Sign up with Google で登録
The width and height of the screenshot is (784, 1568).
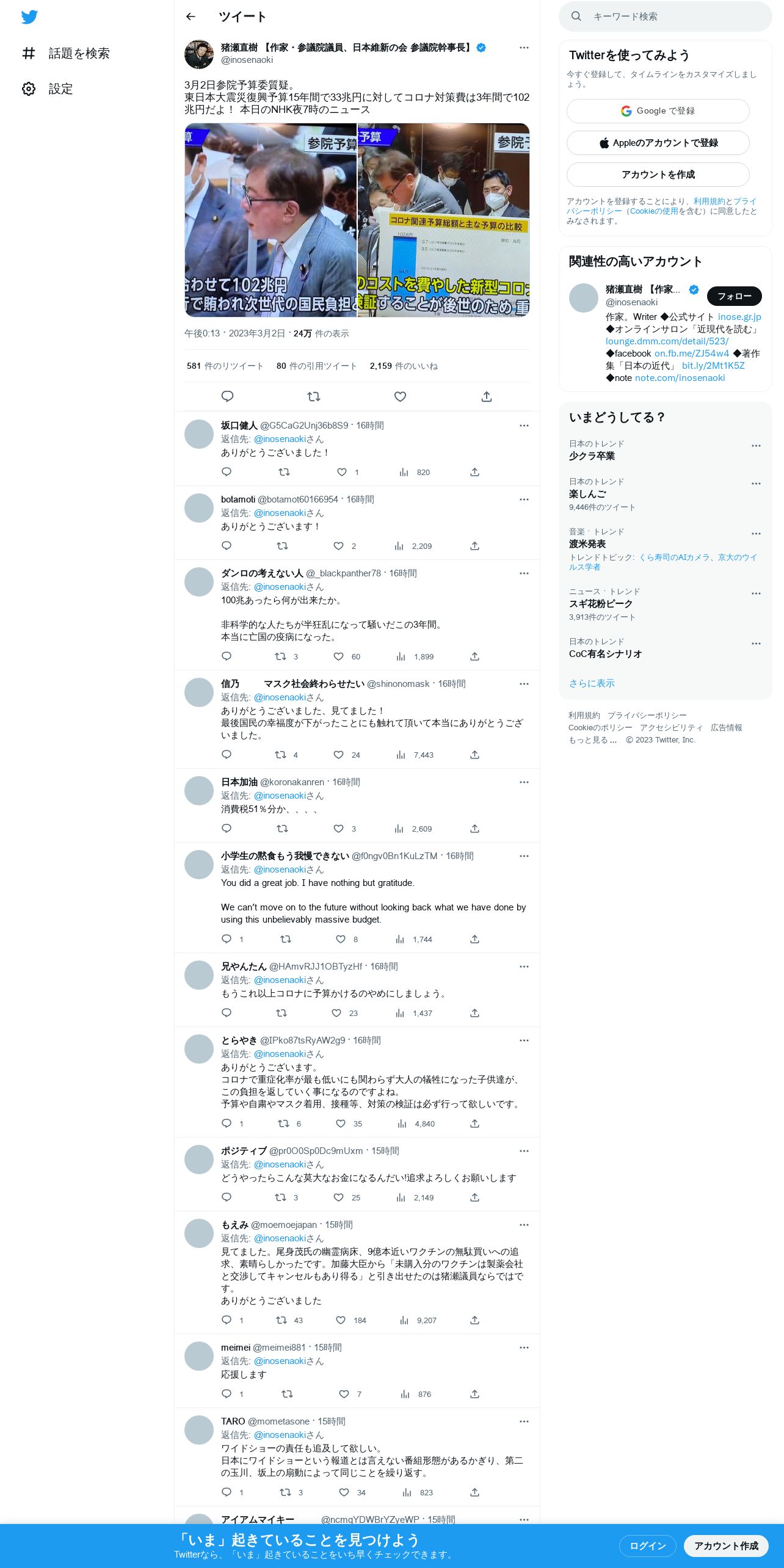(658, 111)
